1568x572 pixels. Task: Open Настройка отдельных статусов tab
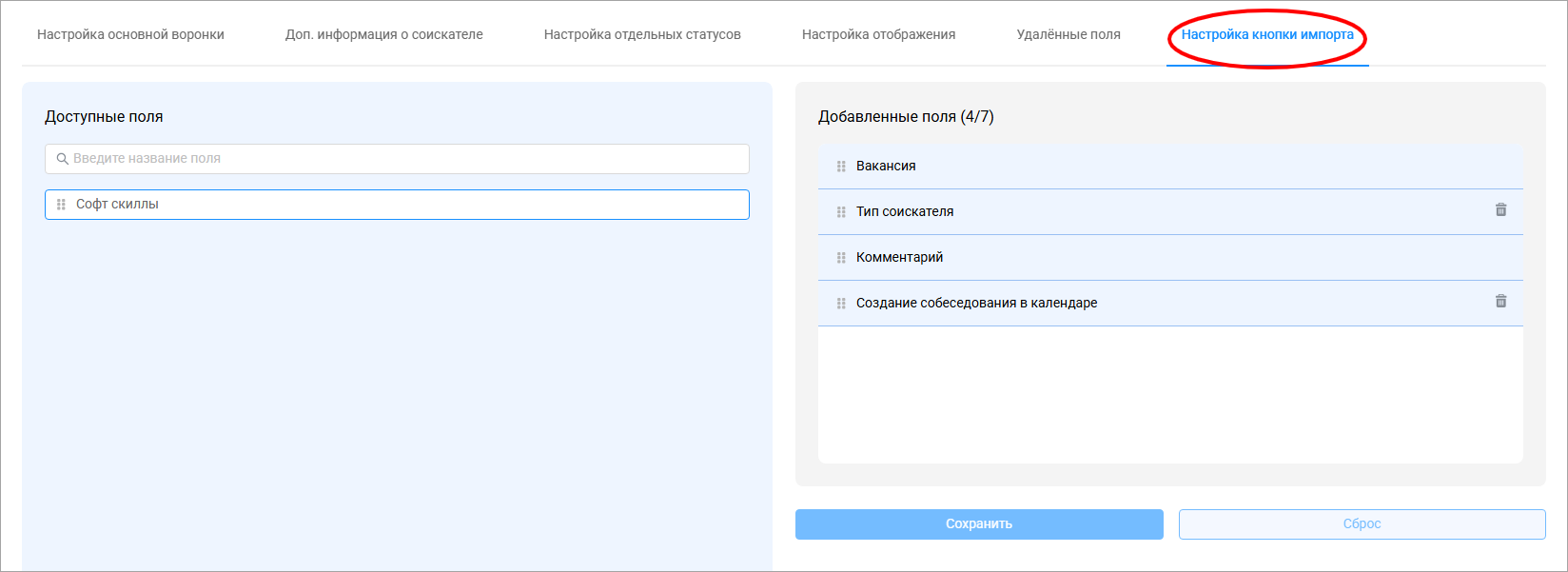click(x=642, y=34)
